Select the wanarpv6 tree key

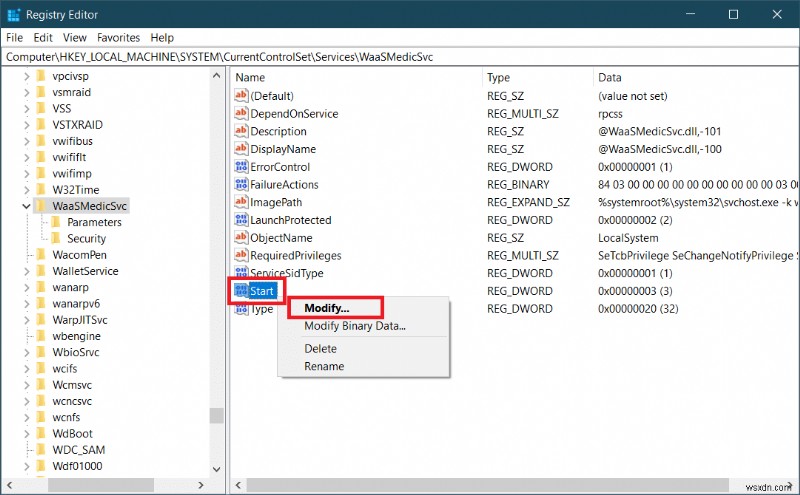(x=76, y=304)
